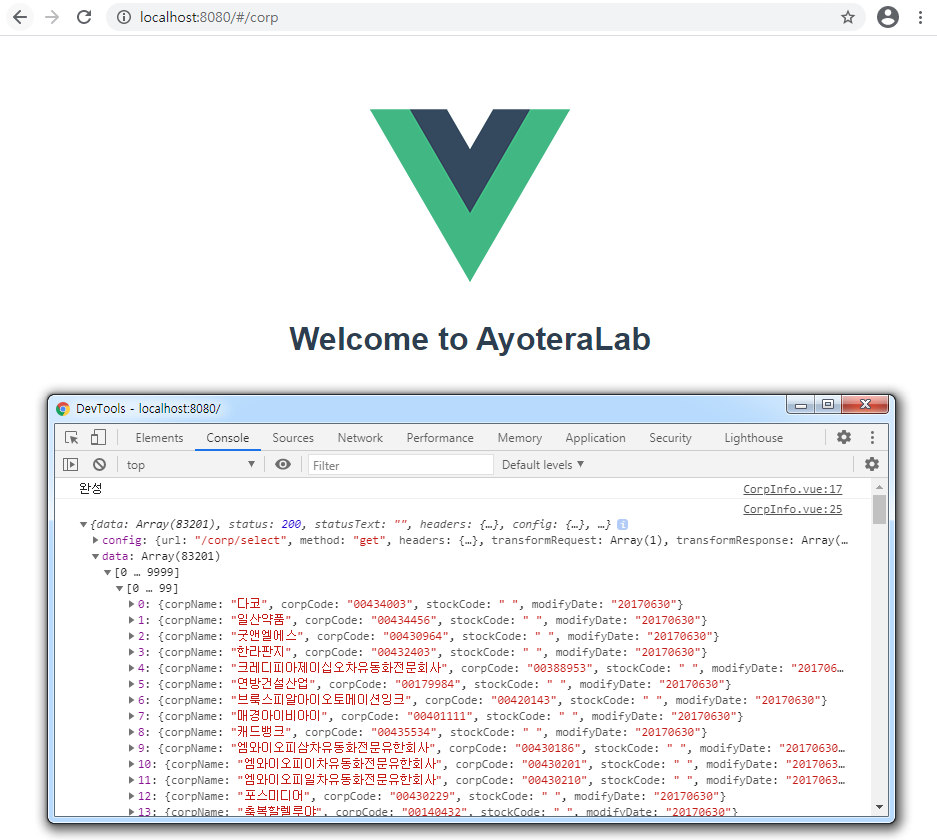Image resolution: width=937 pixels, height=840 pixels.
Task: Expand entry 4 with corpCode 00388953
Action: tap(131, 668)
